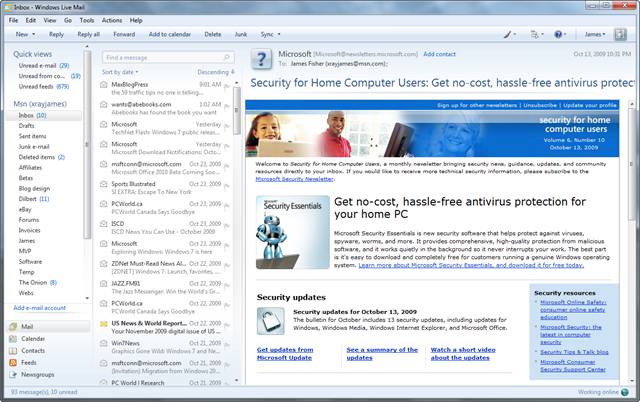Click the Newsgroups icon
Image resolution: width=640 pixels, height=402 pixels.
pyautogui.click(x=13, y=374)
